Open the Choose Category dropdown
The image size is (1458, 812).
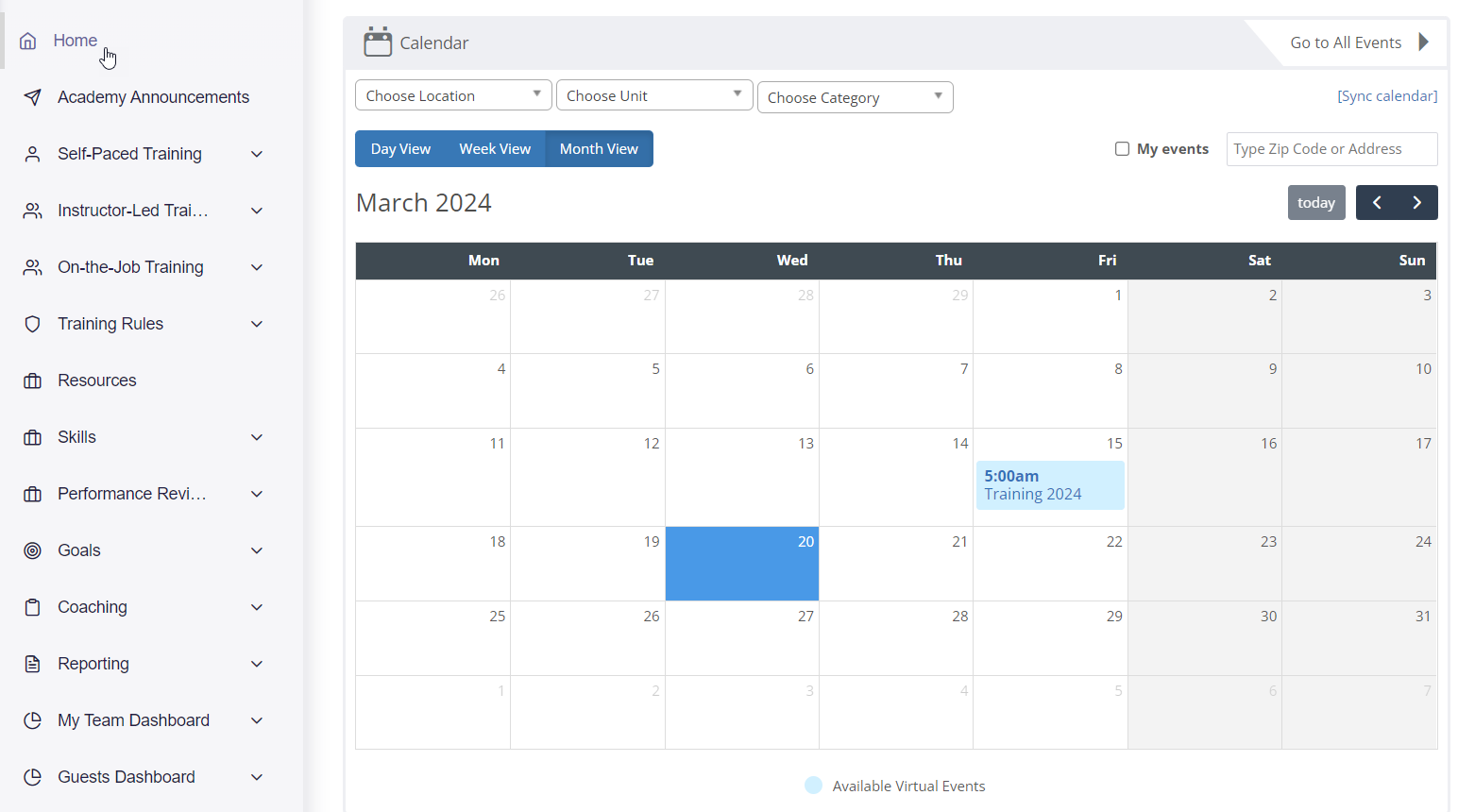tap(855, 97)
